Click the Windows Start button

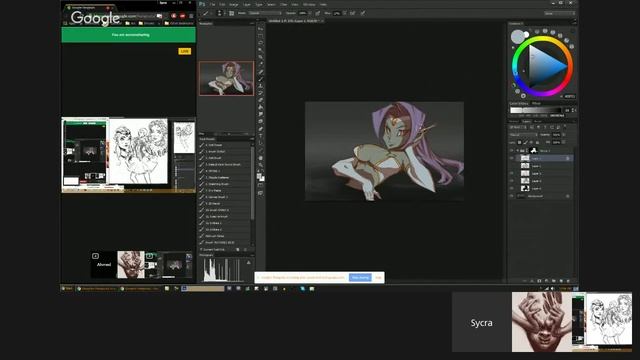[67, 289]
